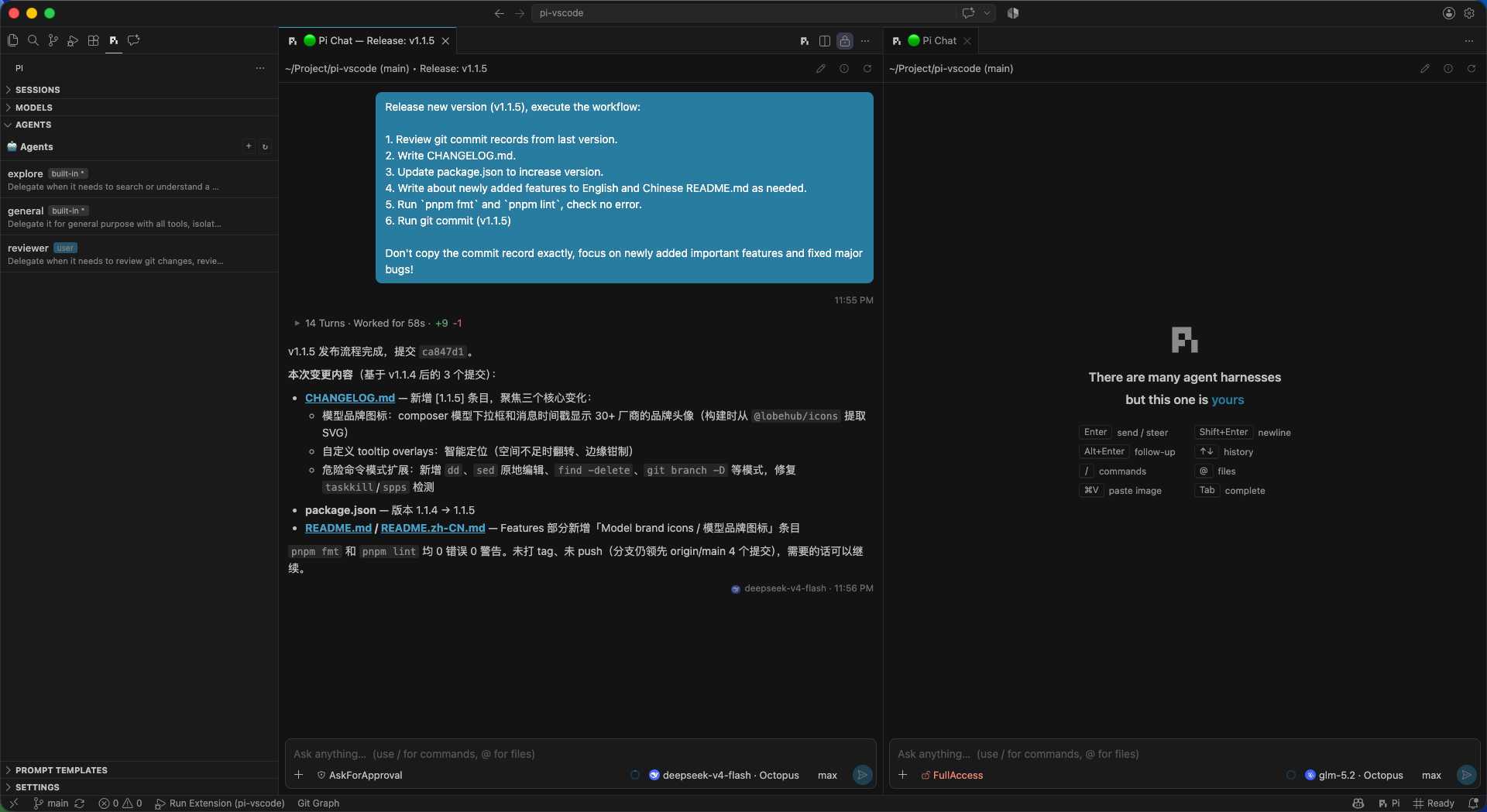Collapse the AGENTS section
1487x812 pixels.
point(139,125)
